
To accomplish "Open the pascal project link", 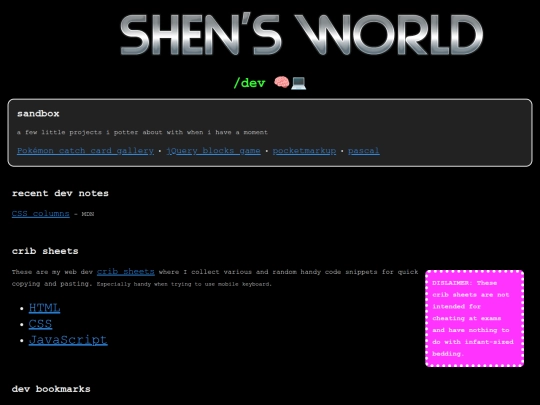I will pyautogui.click(x=364, y=151).
